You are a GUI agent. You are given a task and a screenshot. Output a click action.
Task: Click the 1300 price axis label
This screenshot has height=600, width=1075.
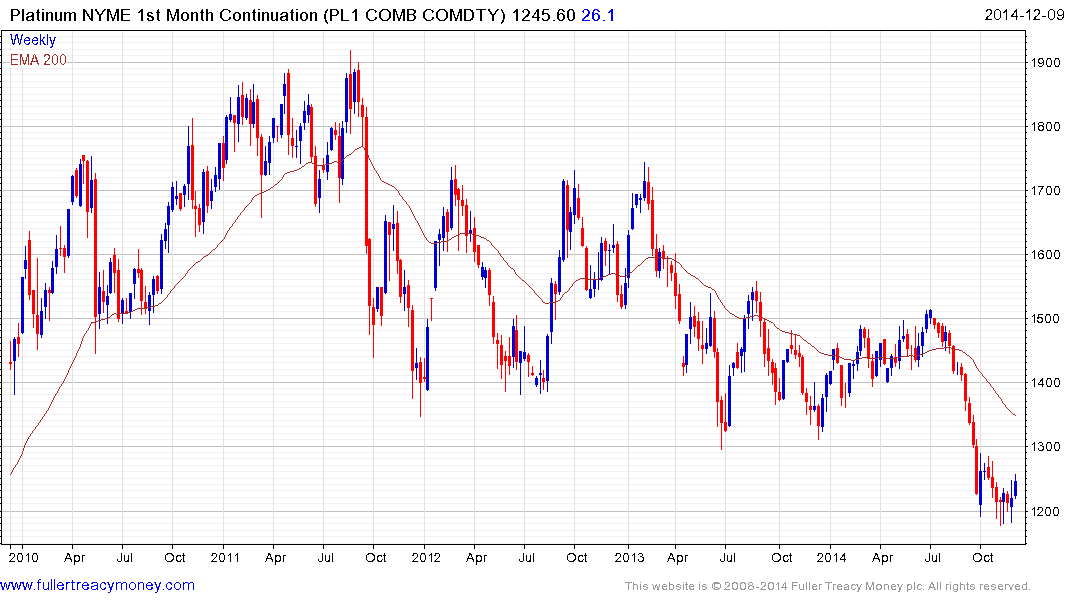pos(1046,446)
